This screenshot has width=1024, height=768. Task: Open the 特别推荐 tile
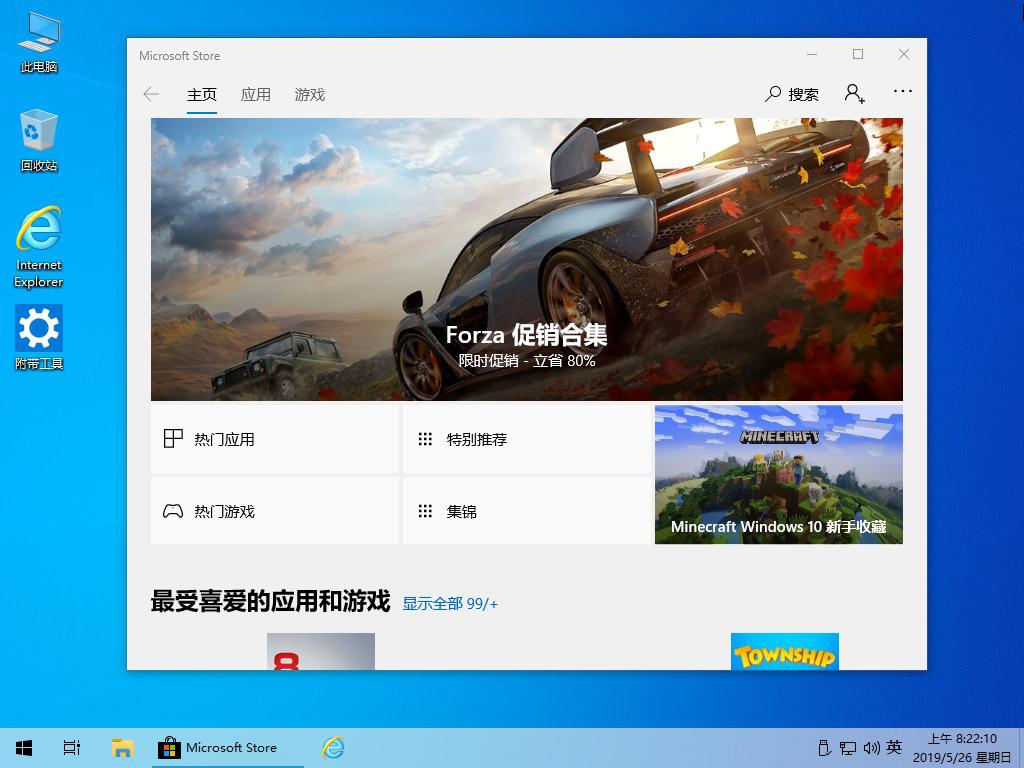[526, 439]
